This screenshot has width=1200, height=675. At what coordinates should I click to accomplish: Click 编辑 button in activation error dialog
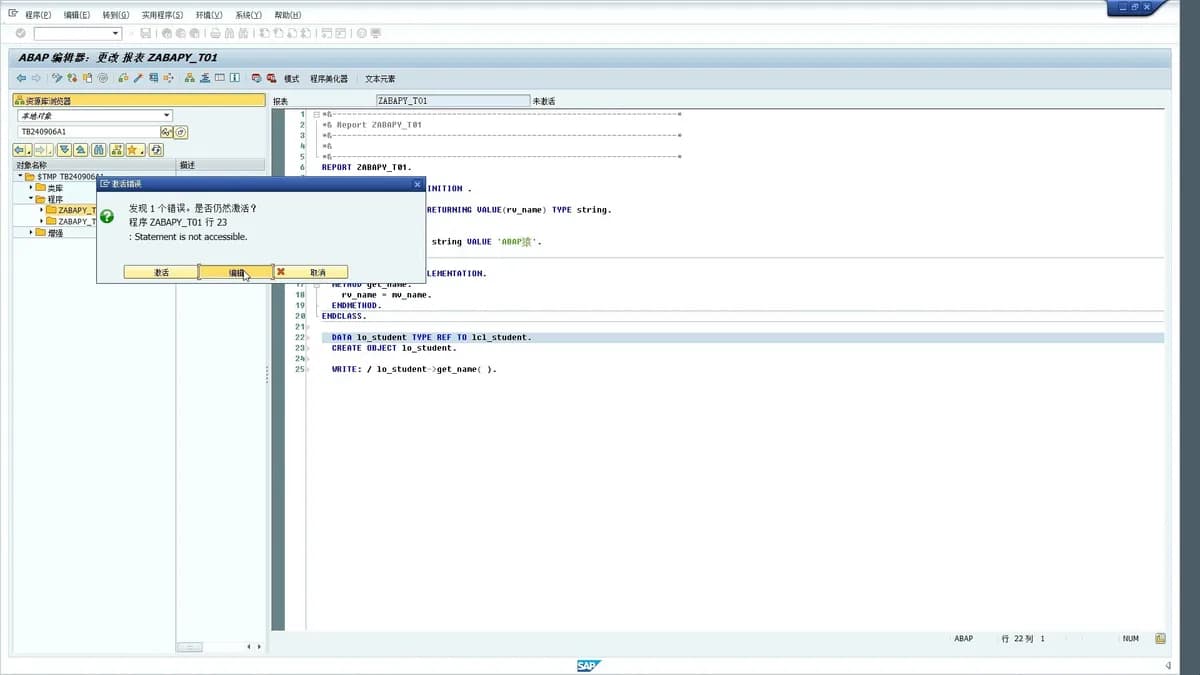click(x=236, y=272)
